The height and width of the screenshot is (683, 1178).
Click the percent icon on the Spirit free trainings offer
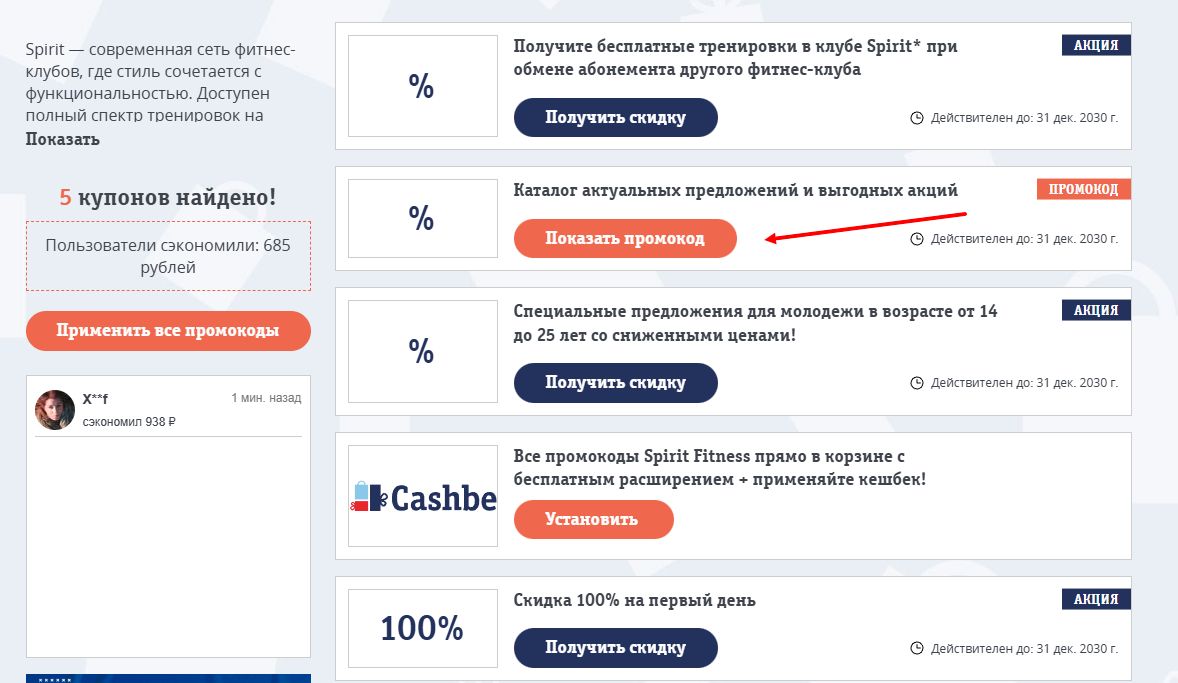(x=422, y=85)
